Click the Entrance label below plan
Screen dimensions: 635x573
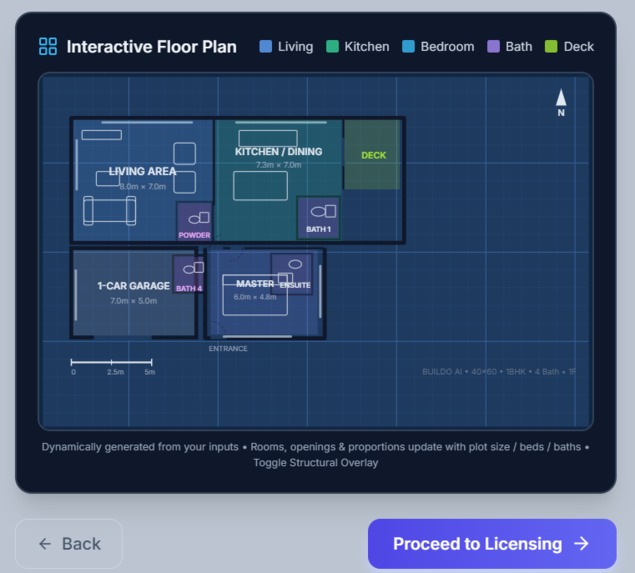[228, 348]
